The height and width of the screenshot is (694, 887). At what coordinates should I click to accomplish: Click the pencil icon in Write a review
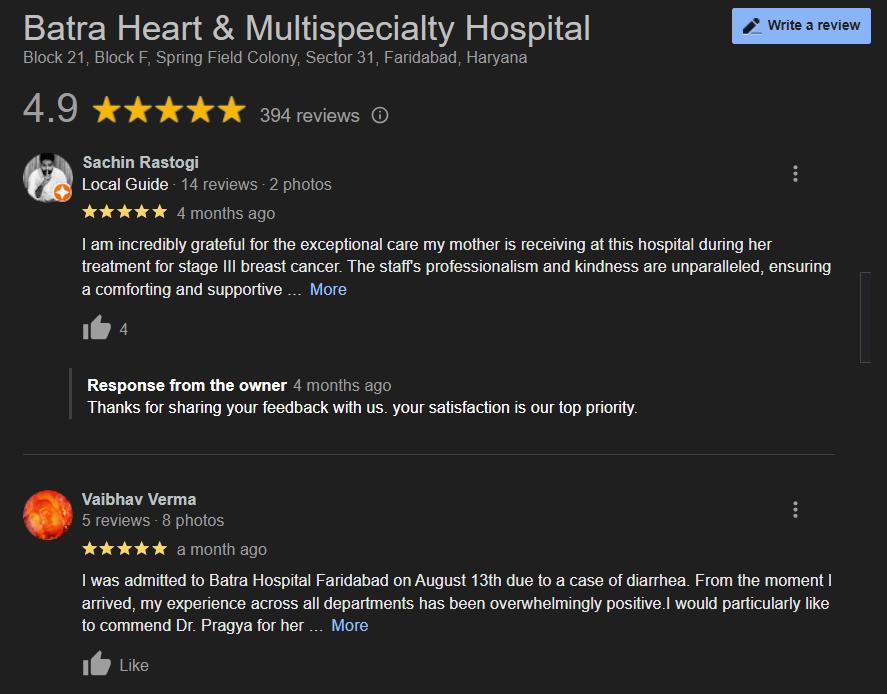pos(752,26)
